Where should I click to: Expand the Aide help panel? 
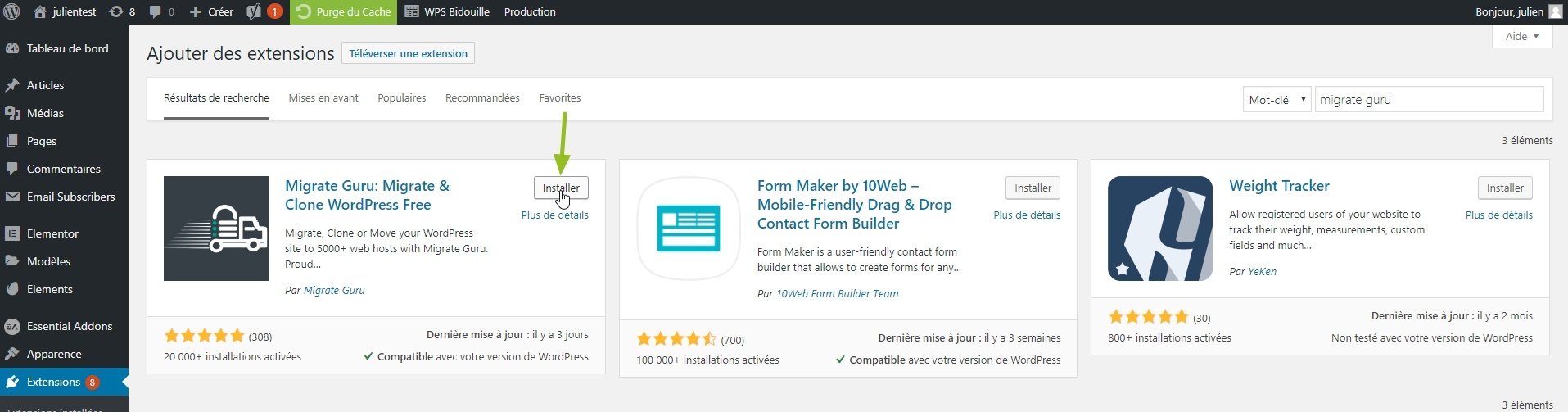coord(1522,36)
